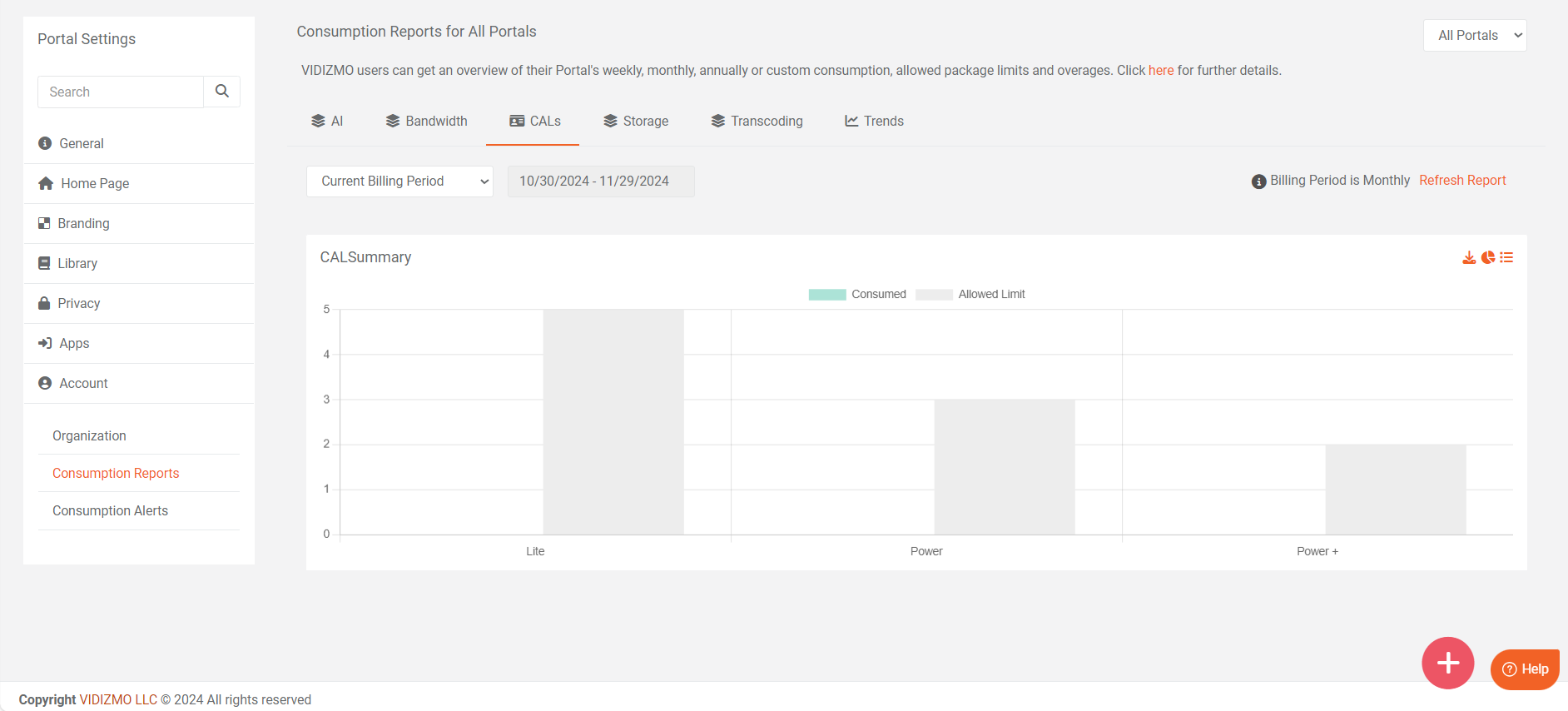Show CAL Summary as list view
The height and width of the screenshot is (711, 1568).
pos(1506,258)
